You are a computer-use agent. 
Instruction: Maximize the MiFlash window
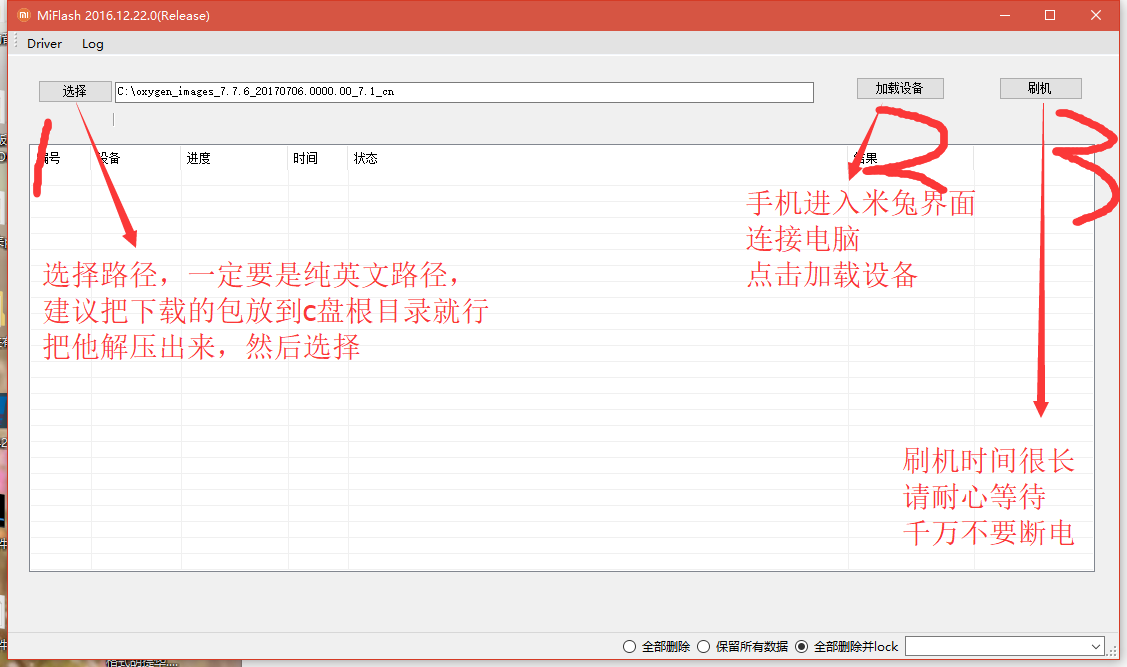click(1050, 15)
